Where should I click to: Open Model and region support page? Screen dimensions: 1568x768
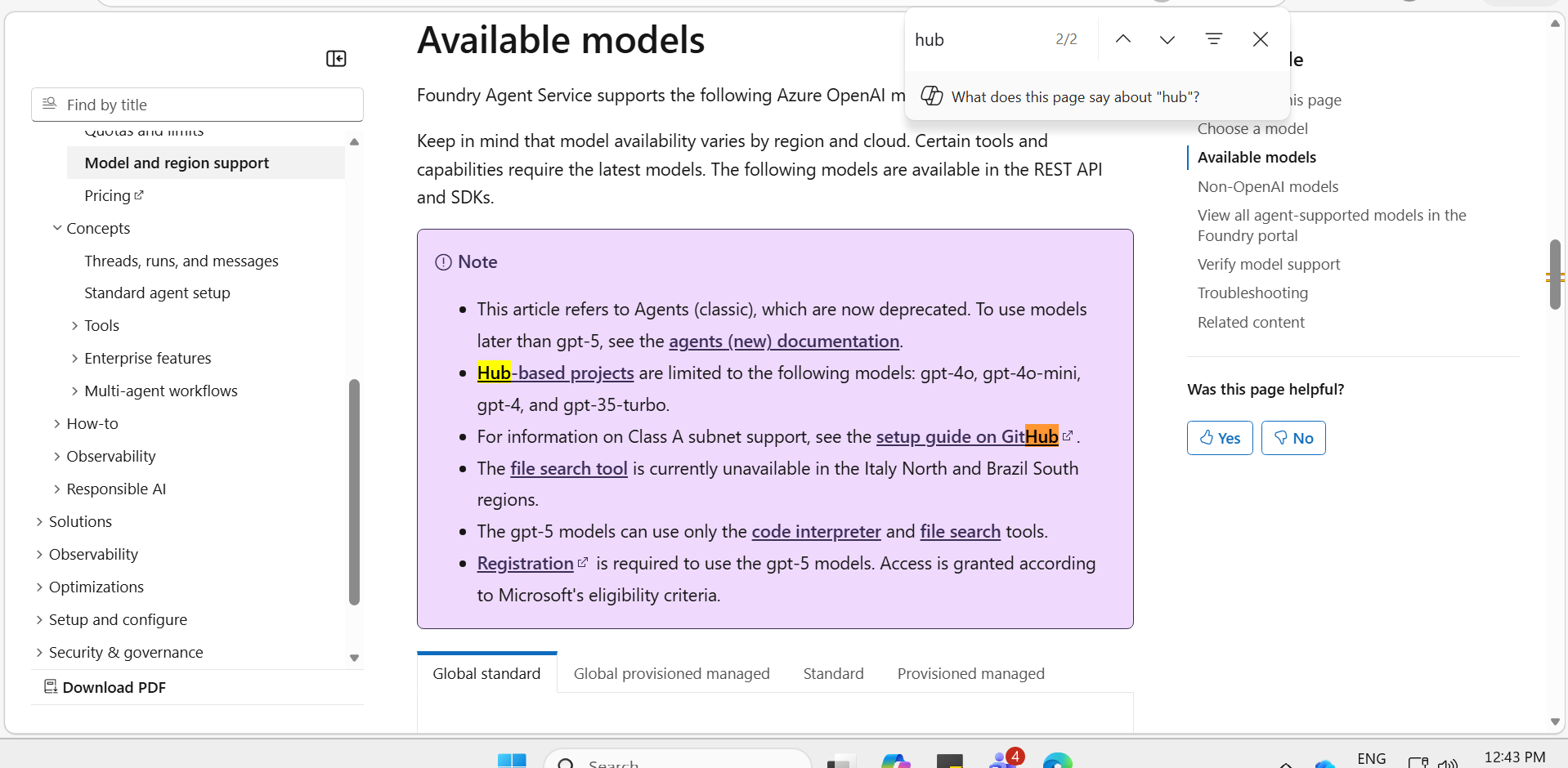click(206, 163)
